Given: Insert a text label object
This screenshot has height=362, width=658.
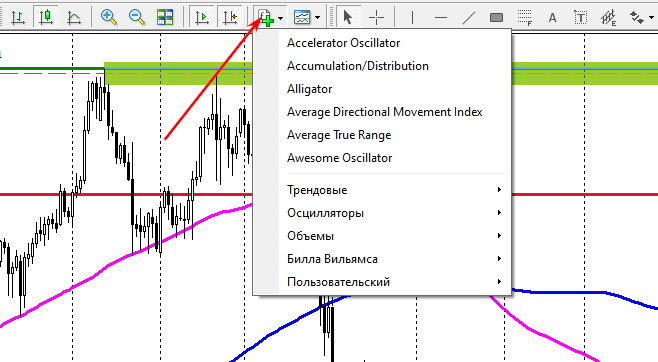Looking at the screenshot, I should point(580,17).
